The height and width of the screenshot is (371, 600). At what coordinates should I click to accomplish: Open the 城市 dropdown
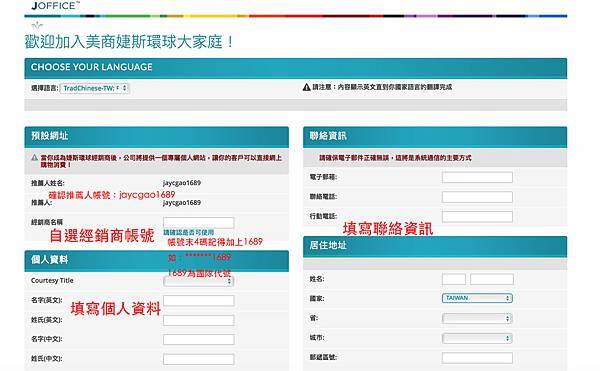tap(477, 338)
